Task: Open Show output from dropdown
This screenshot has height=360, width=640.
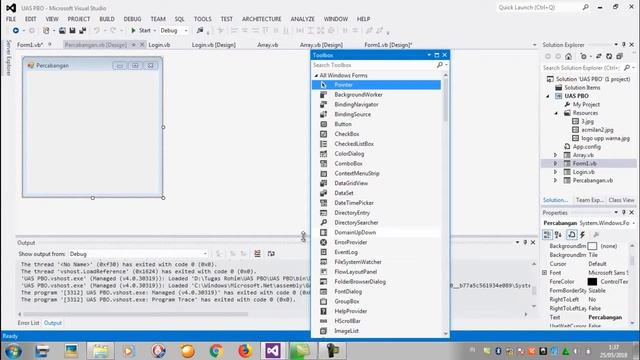Action: (x=138, y=254)
